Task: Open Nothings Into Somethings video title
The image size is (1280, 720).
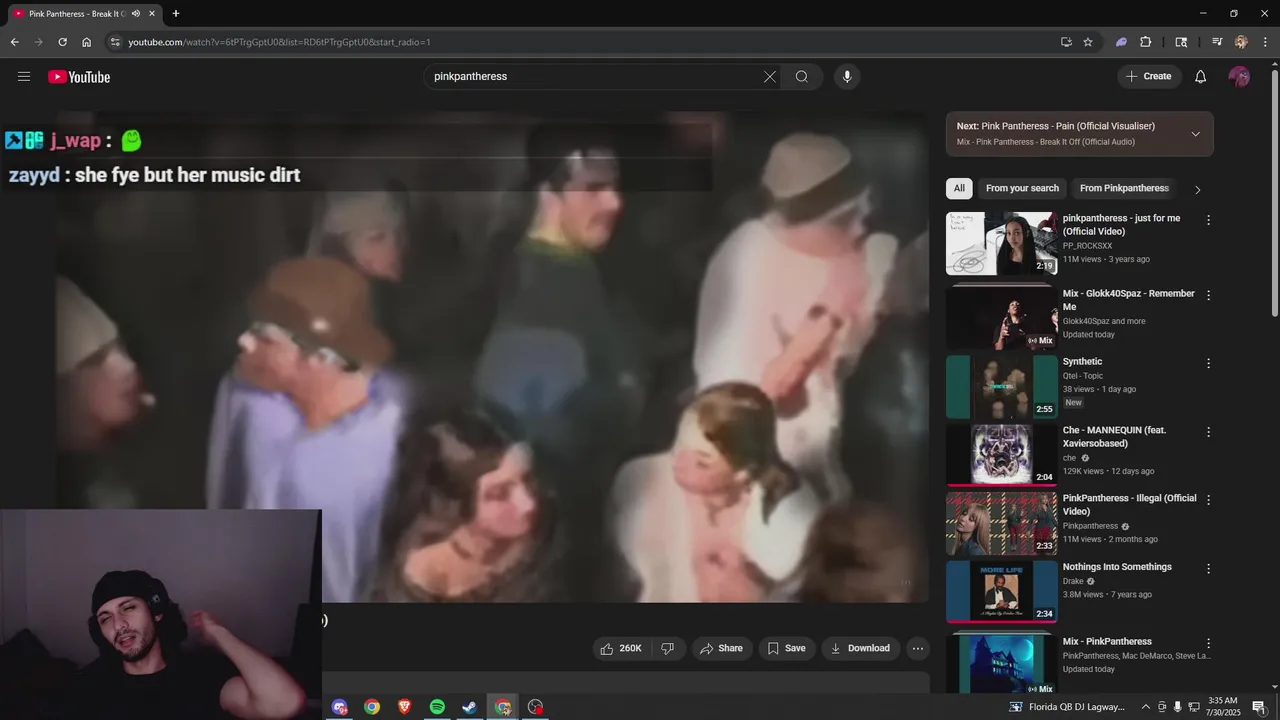Action: click(1117, 567)
